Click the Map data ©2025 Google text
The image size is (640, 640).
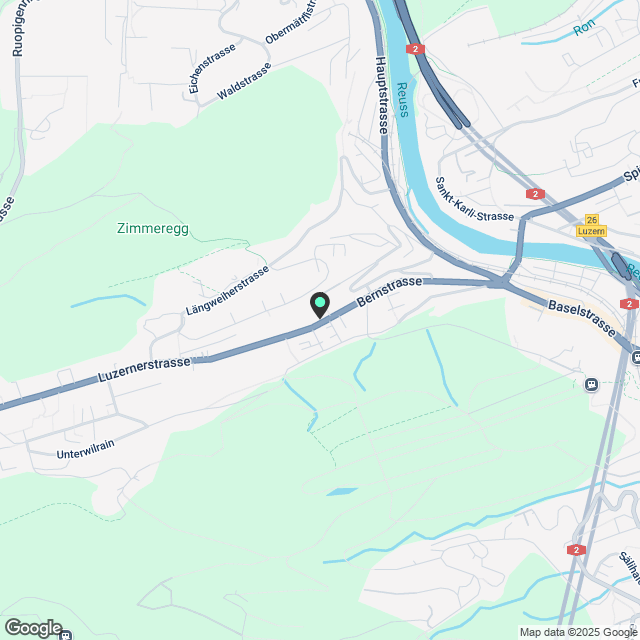(578, 632)
